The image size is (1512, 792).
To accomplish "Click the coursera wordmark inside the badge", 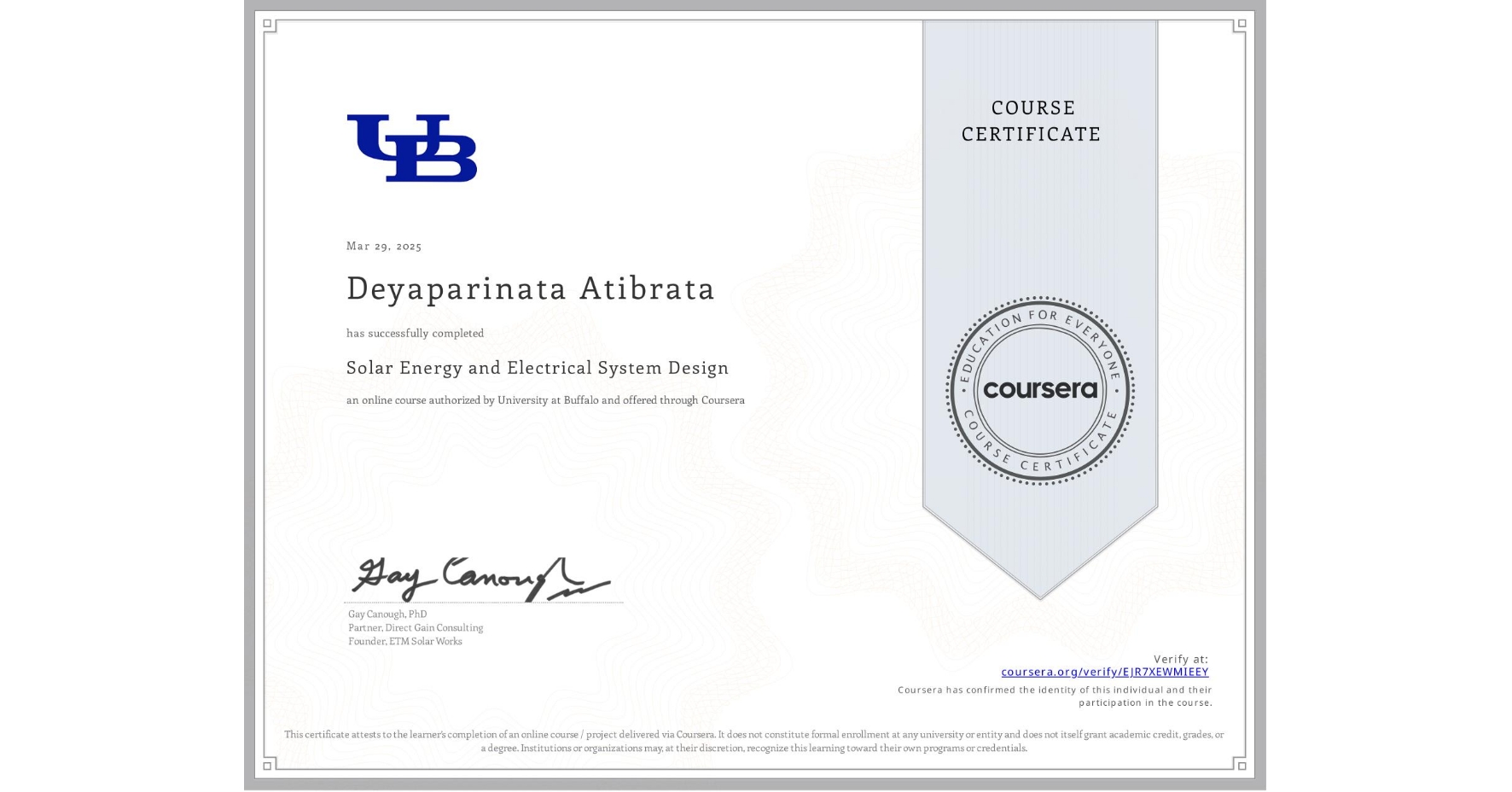I will click(1039, 391).
